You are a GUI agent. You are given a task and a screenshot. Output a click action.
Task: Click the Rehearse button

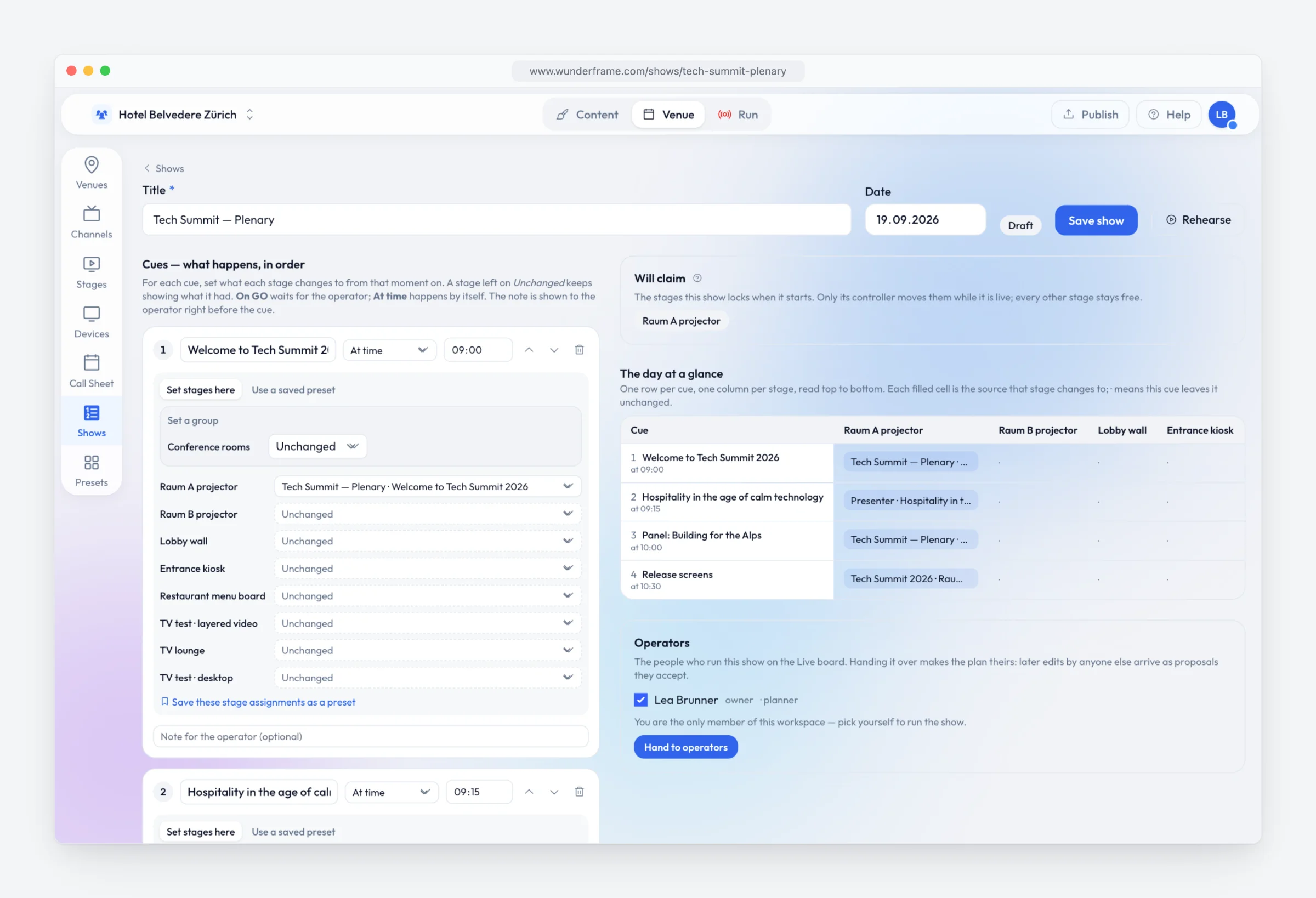pos(1198,220)
